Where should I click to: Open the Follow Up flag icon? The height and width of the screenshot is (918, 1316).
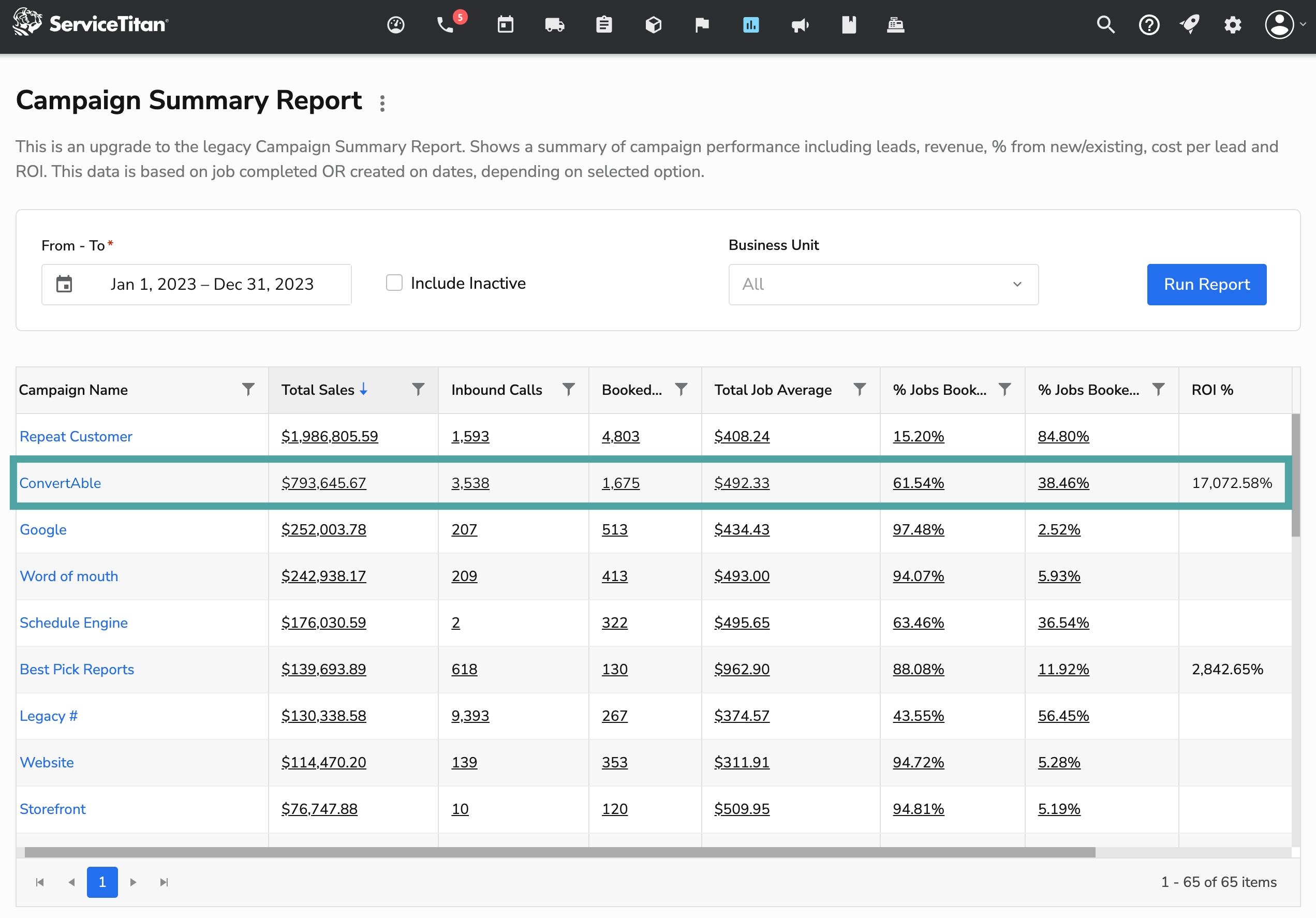click(x=702, y=25)
